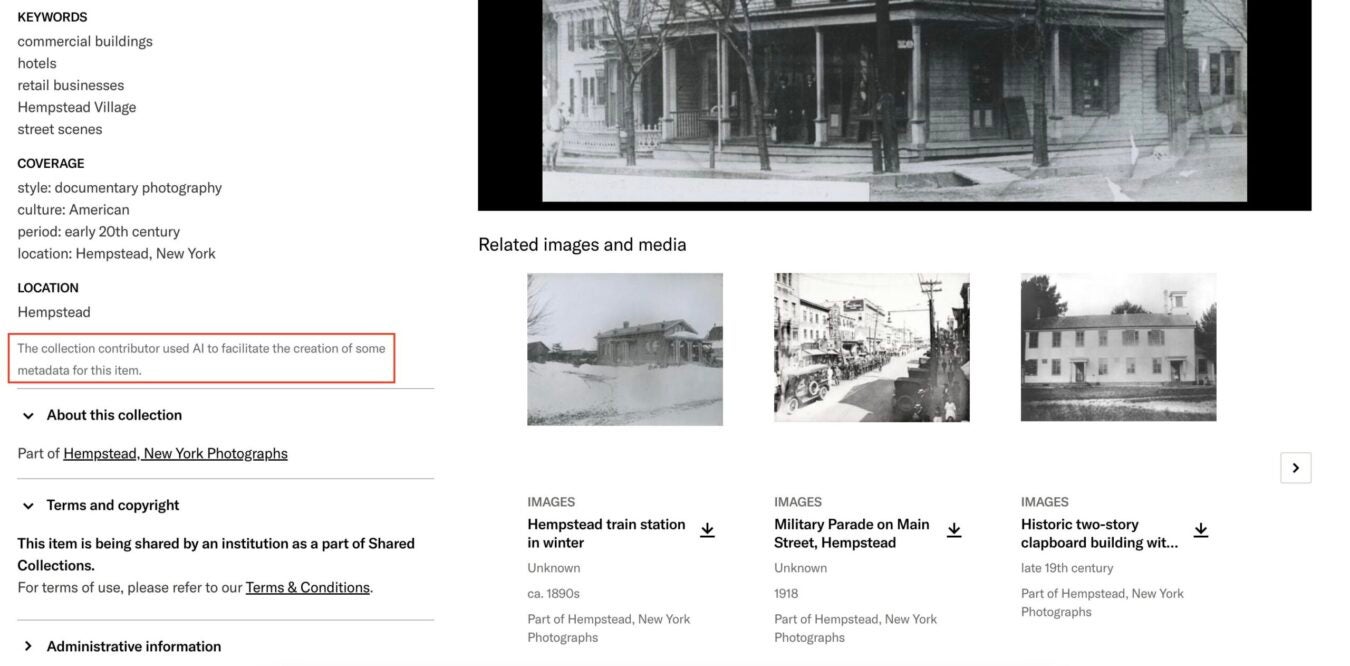Select the street scenes keyword
The image size is (1350, 666).
(59, 129)
